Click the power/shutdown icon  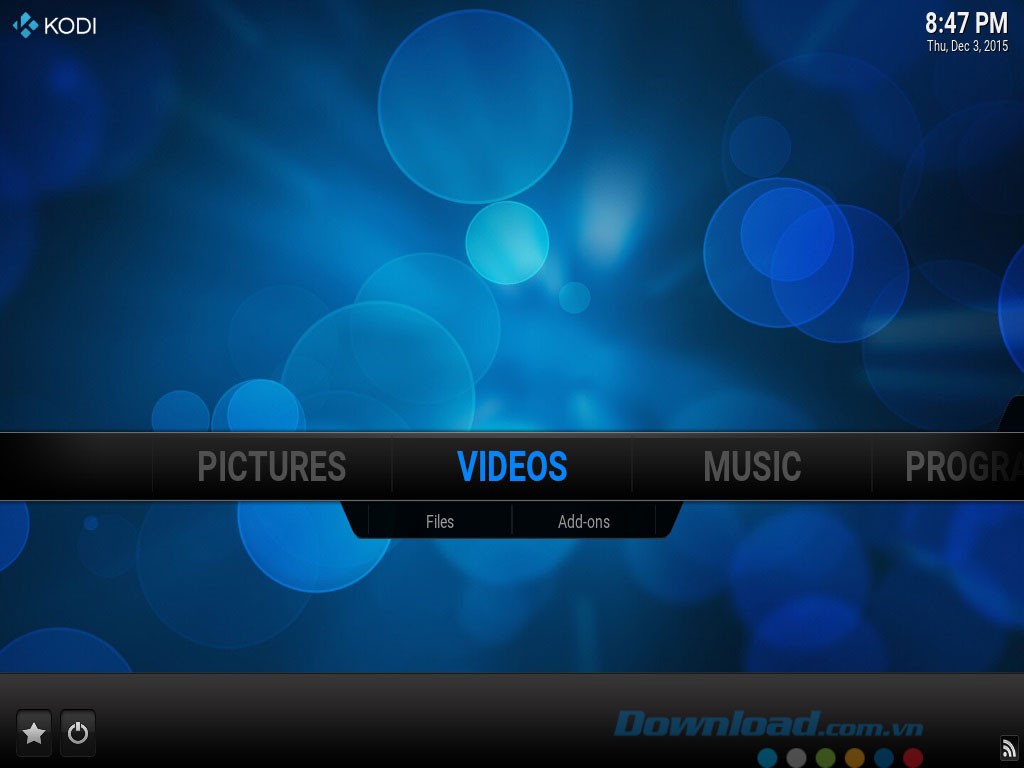tap(78, 733)
